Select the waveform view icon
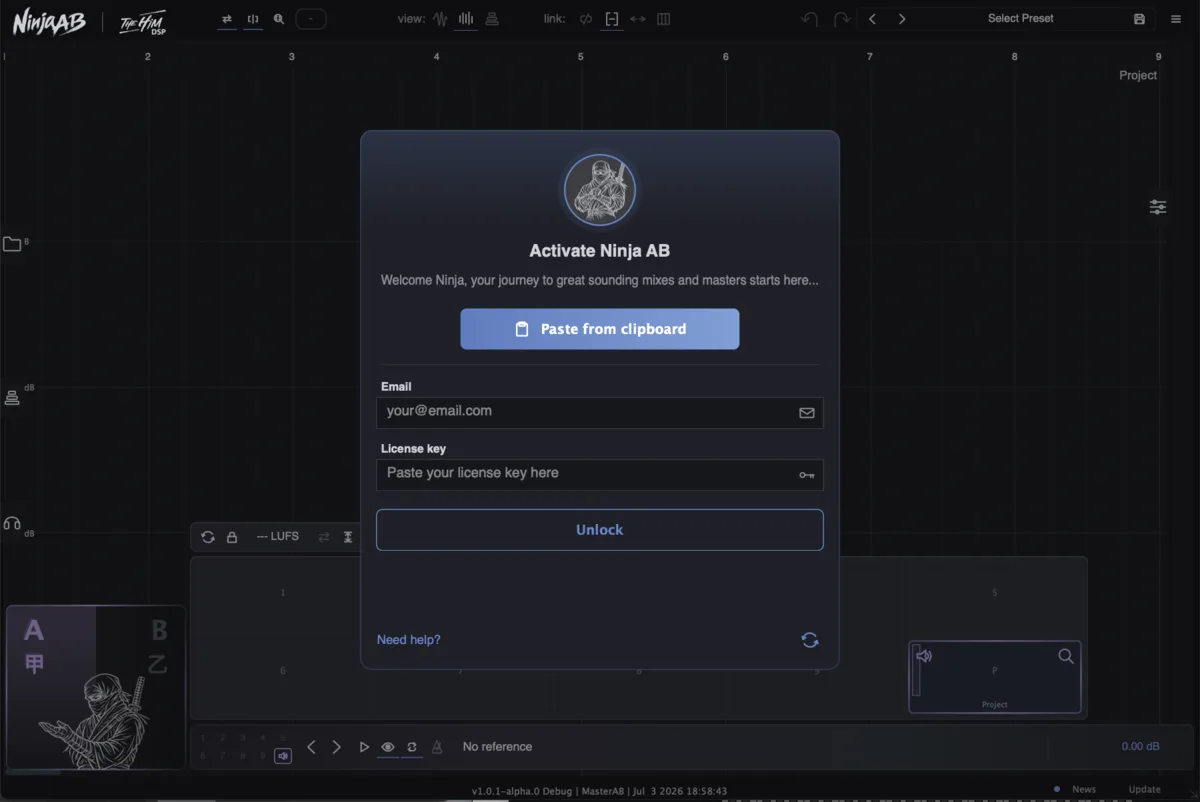Viewport: 1200px width, 802px height. click(440, 19)
